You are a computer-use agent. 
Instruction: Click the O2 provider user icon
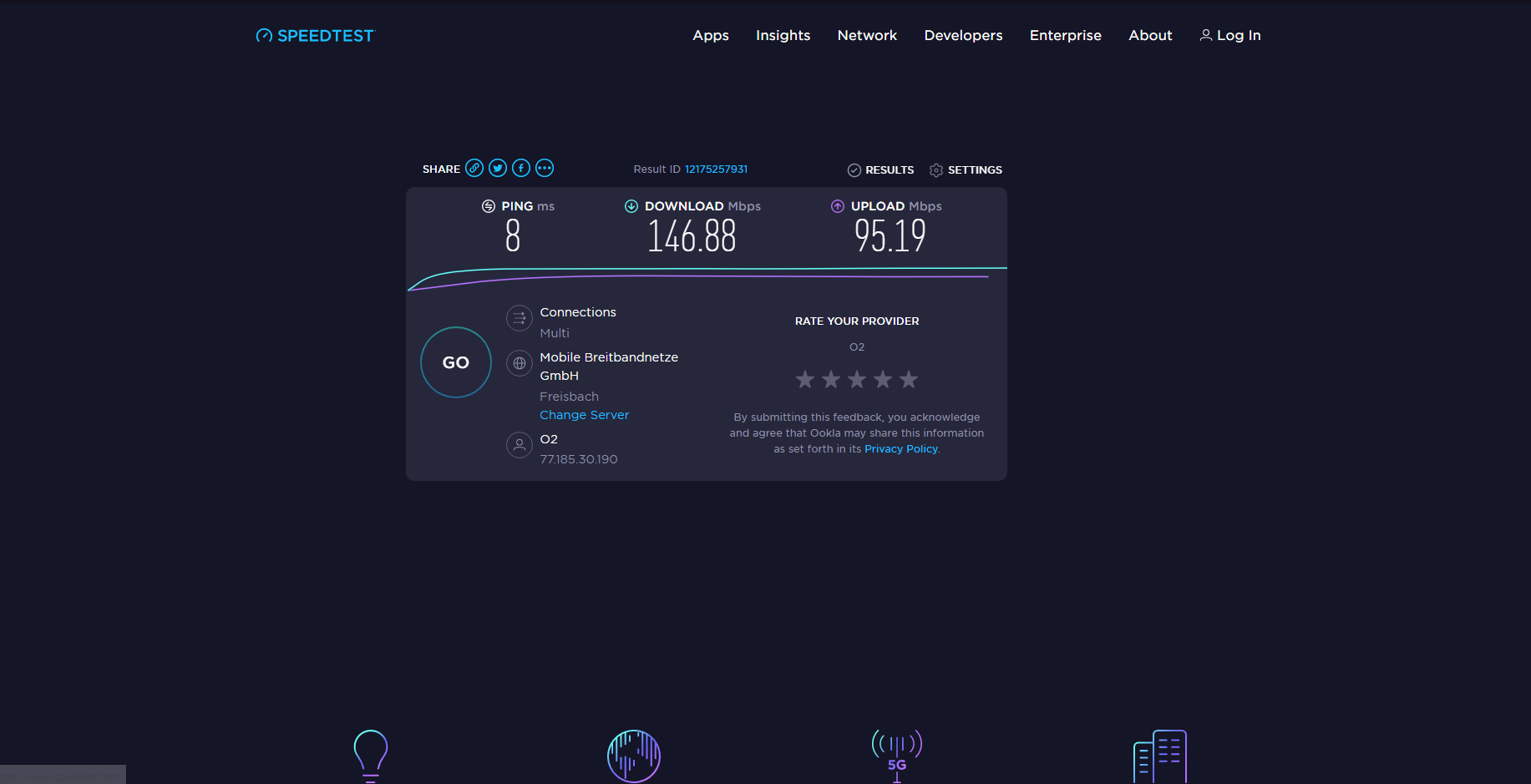(520, 445)
